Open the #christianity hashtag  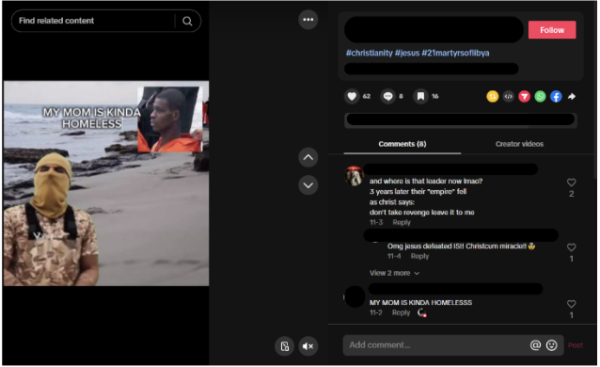click(369, 53)
